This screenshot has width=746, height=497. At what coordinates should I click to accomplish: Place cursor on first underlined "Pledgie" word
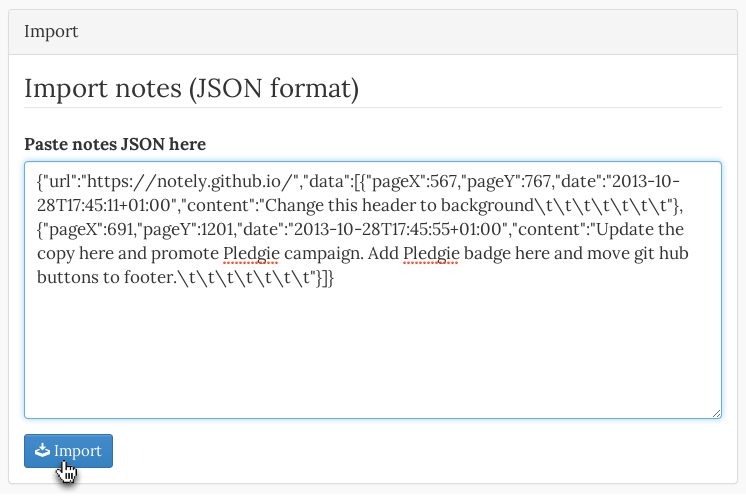pos(251,253)
